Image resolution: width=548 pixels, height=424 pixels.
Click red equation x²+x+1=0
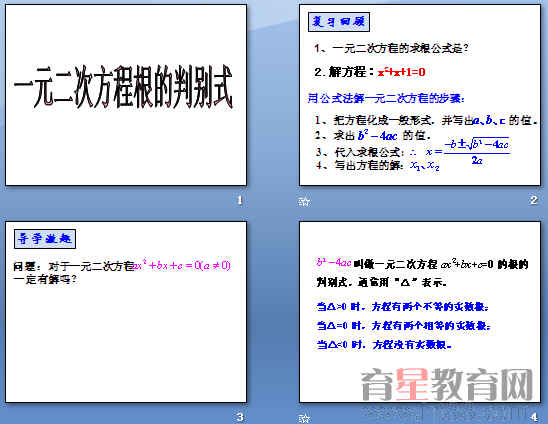point(401,72)
